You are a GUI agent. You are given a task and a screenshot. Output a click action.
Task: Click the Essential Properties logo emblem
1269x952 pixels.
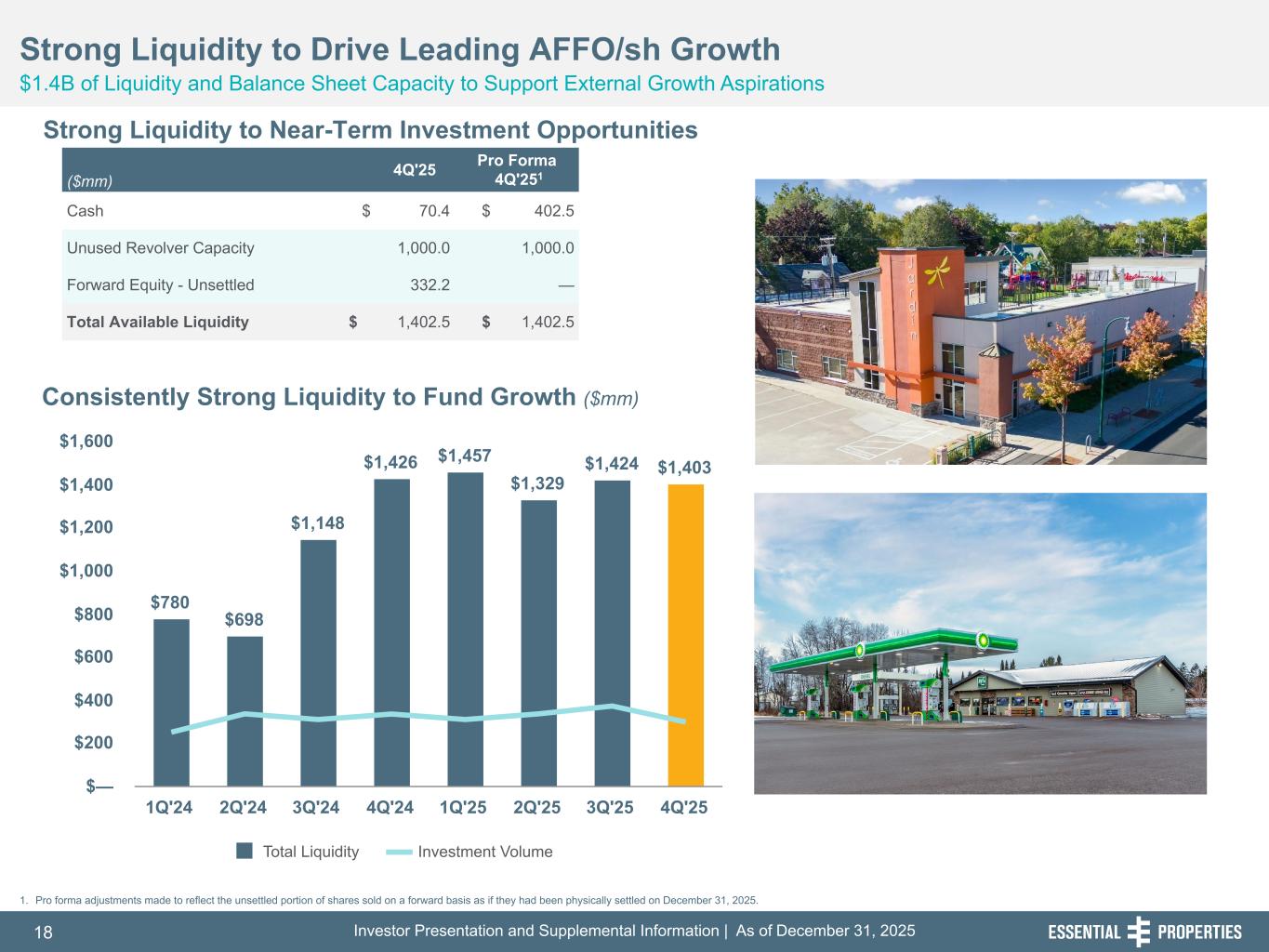tap(1138, 932)
